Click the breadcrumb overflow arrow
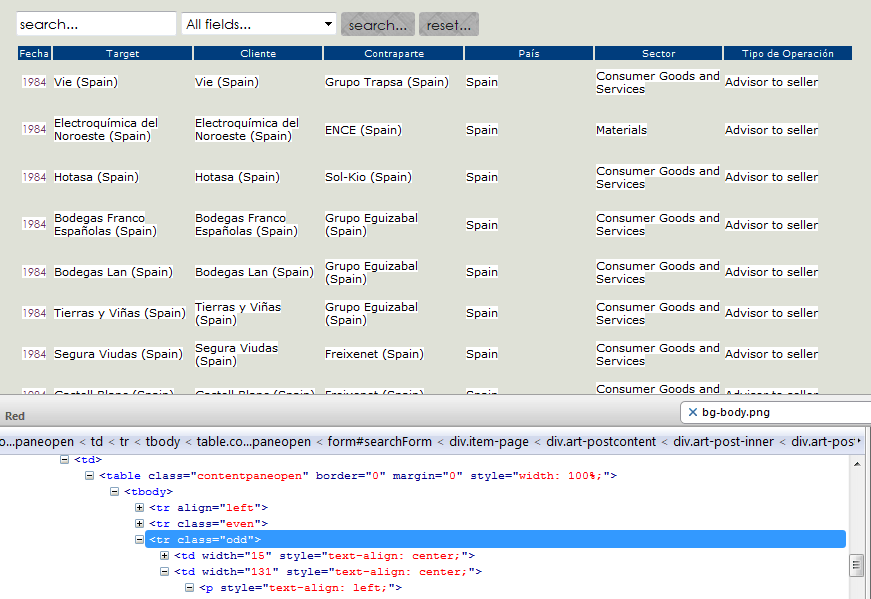Image resolution: width=871 pixels, height=599 pixels. coord(859,441)
